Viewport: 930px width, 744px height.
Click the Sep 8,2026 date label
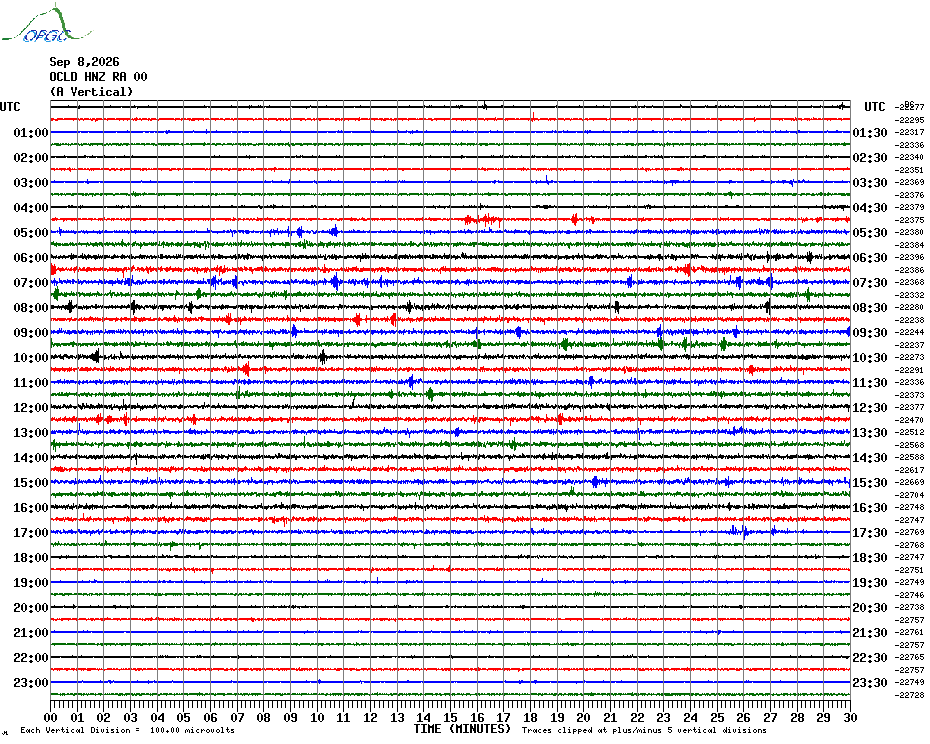84,62
